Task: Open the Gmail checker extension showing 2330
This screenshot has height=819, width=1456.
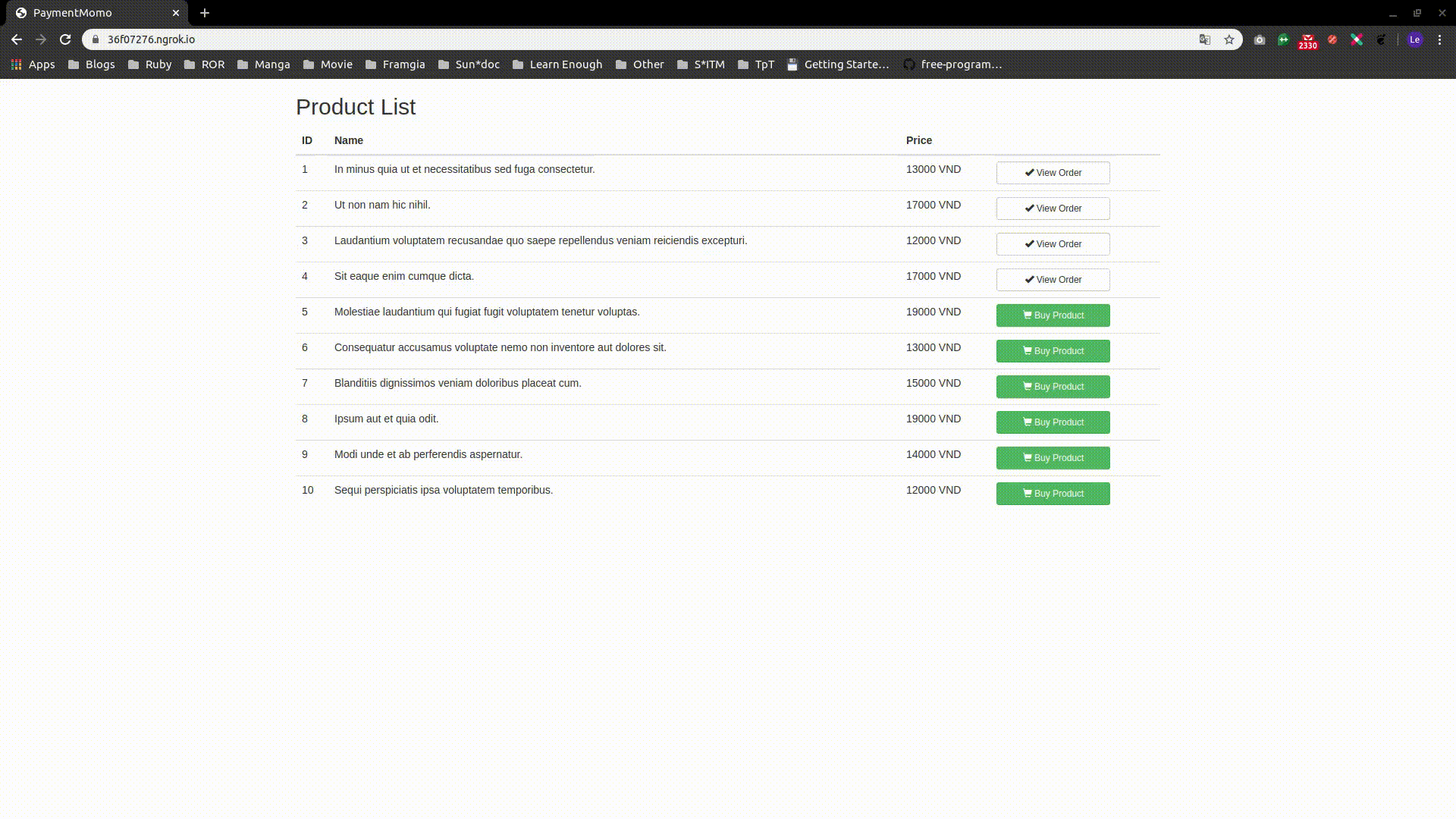Action: point(1307,40)
